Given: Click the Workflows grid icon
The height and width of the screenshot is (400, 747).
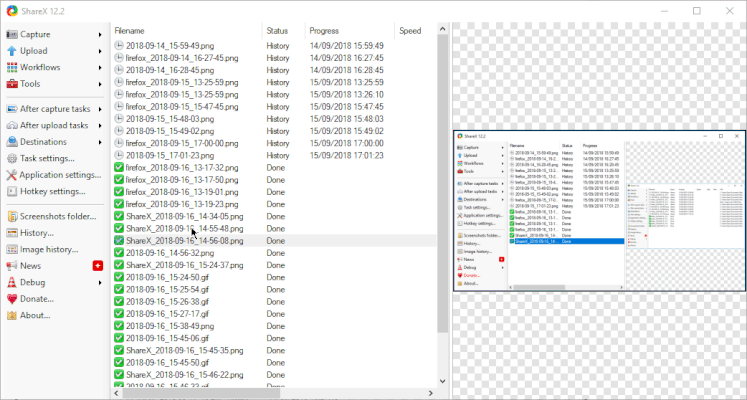Looking at the screenshot, I should coord(12,67).
